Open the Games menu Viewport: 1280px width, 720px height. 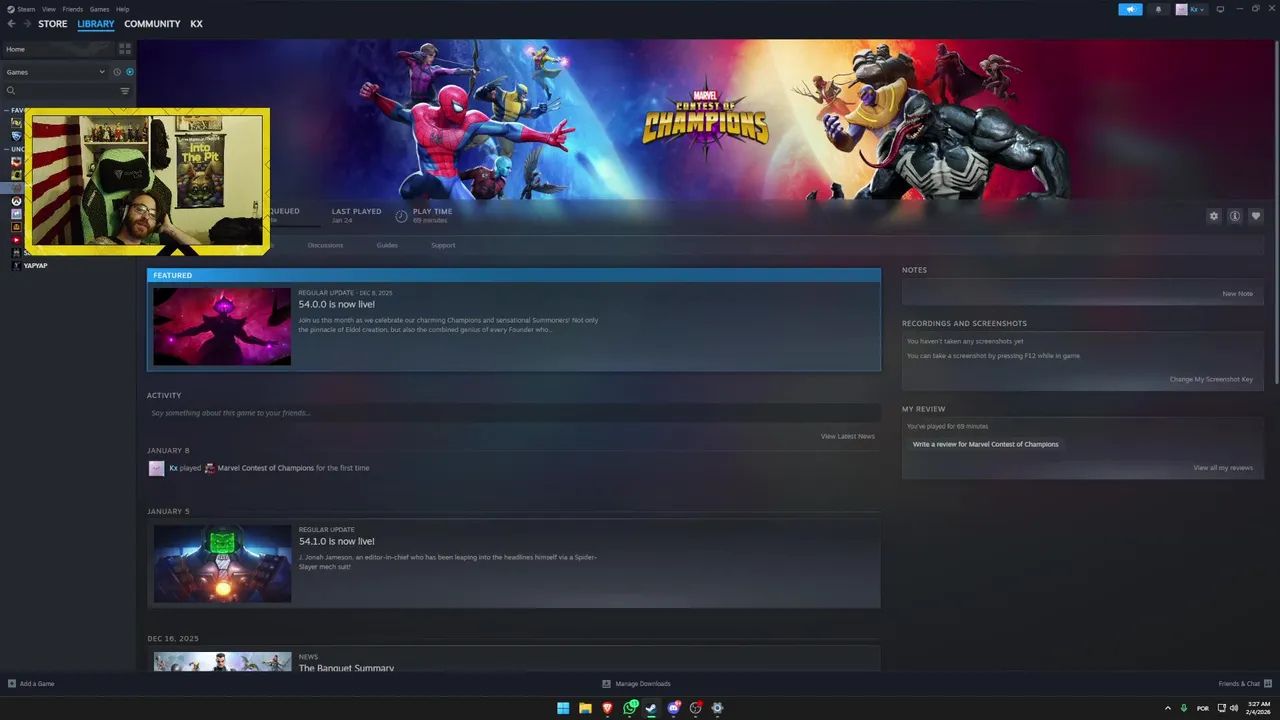click(99, 9)
